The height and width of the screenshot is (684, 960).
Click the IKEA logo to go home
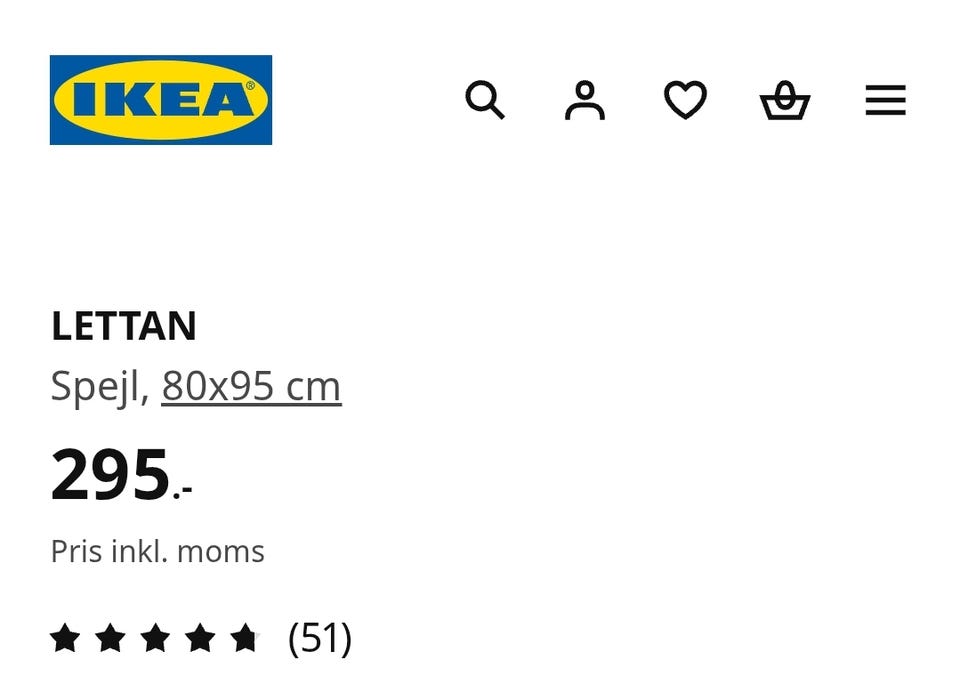(x=160, y=100)
